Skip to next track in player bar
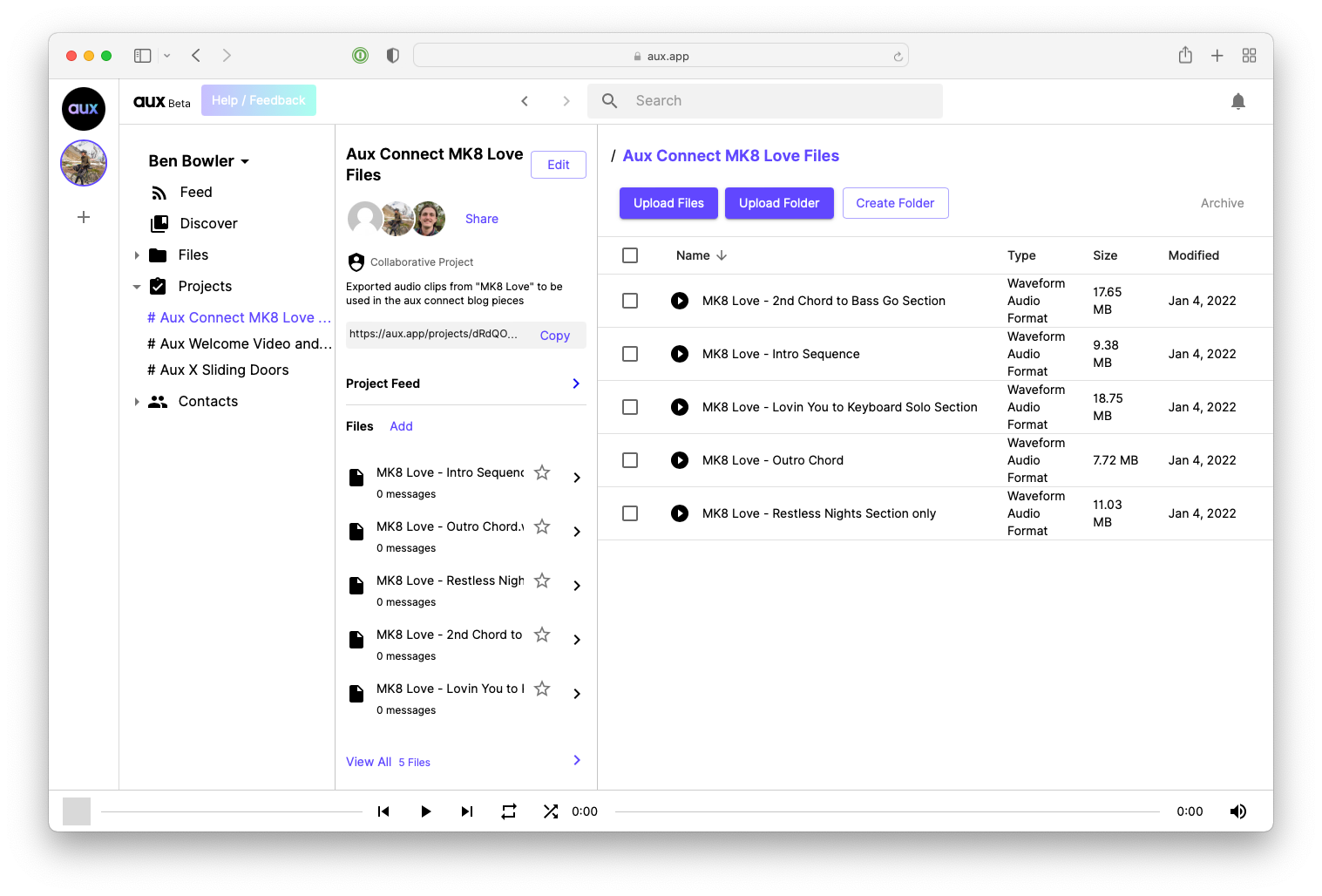The height and width of the screenshot is (896, 1322). pyautogui.click(x=467, y=811)
